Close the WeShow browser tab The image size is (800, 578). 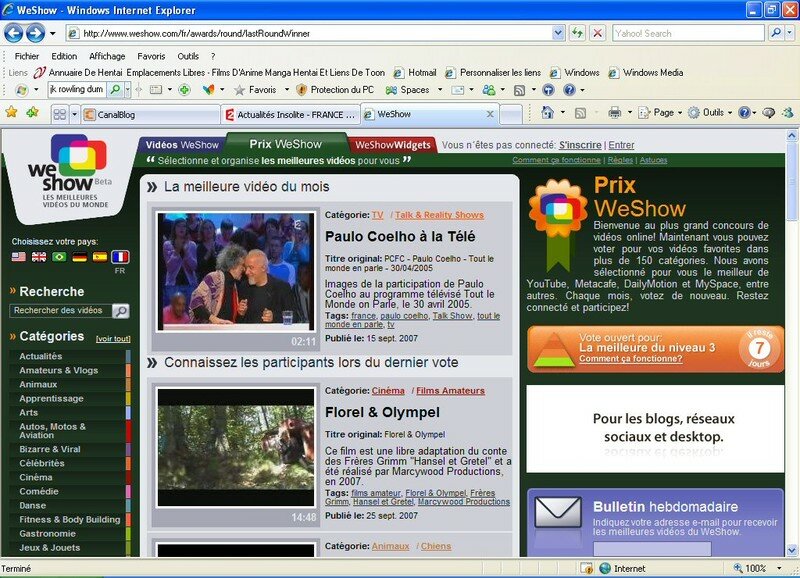(x=490, y=114)
